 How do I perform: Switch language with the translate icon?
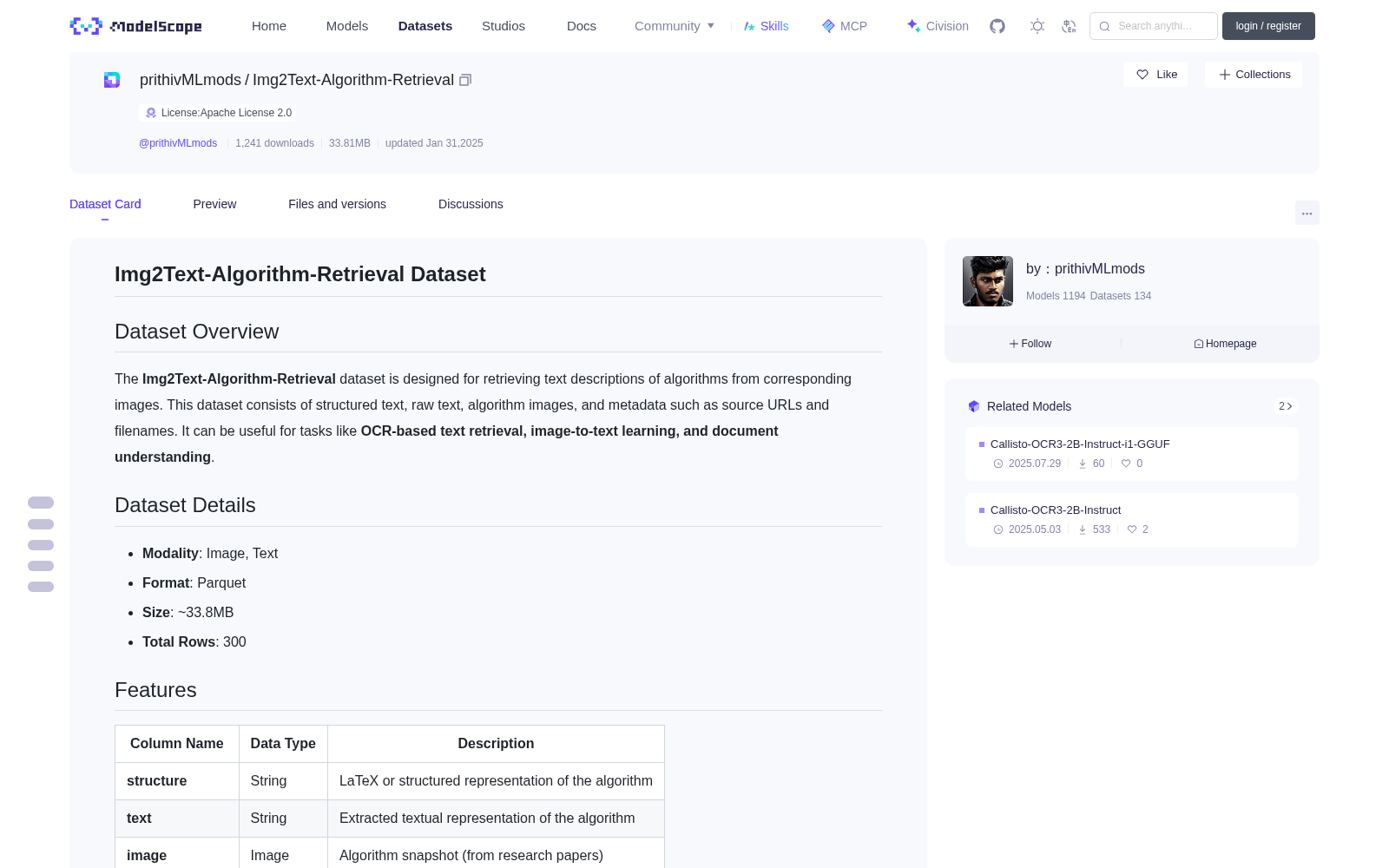point(1070,26)
